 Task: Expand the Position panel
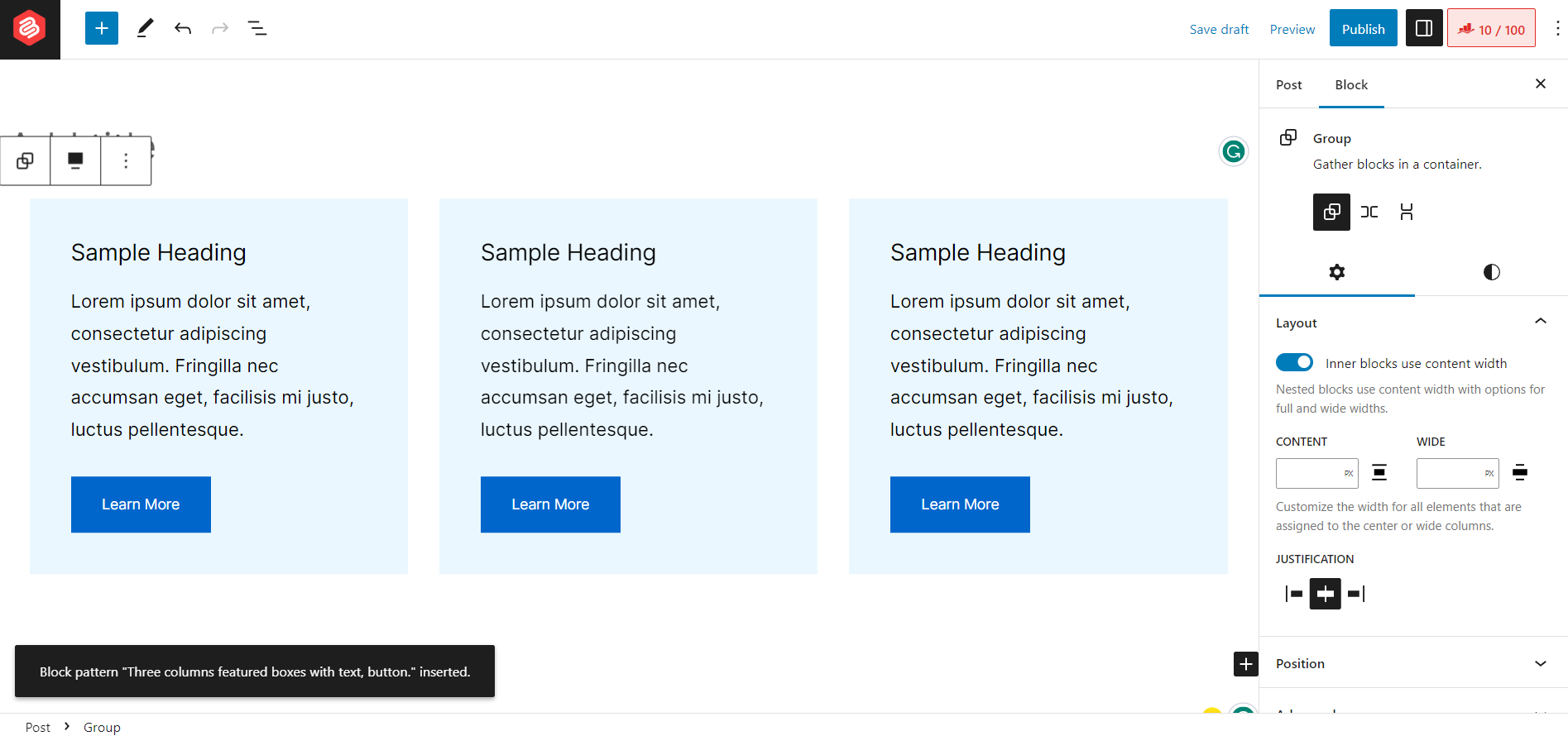point(1540,663)
